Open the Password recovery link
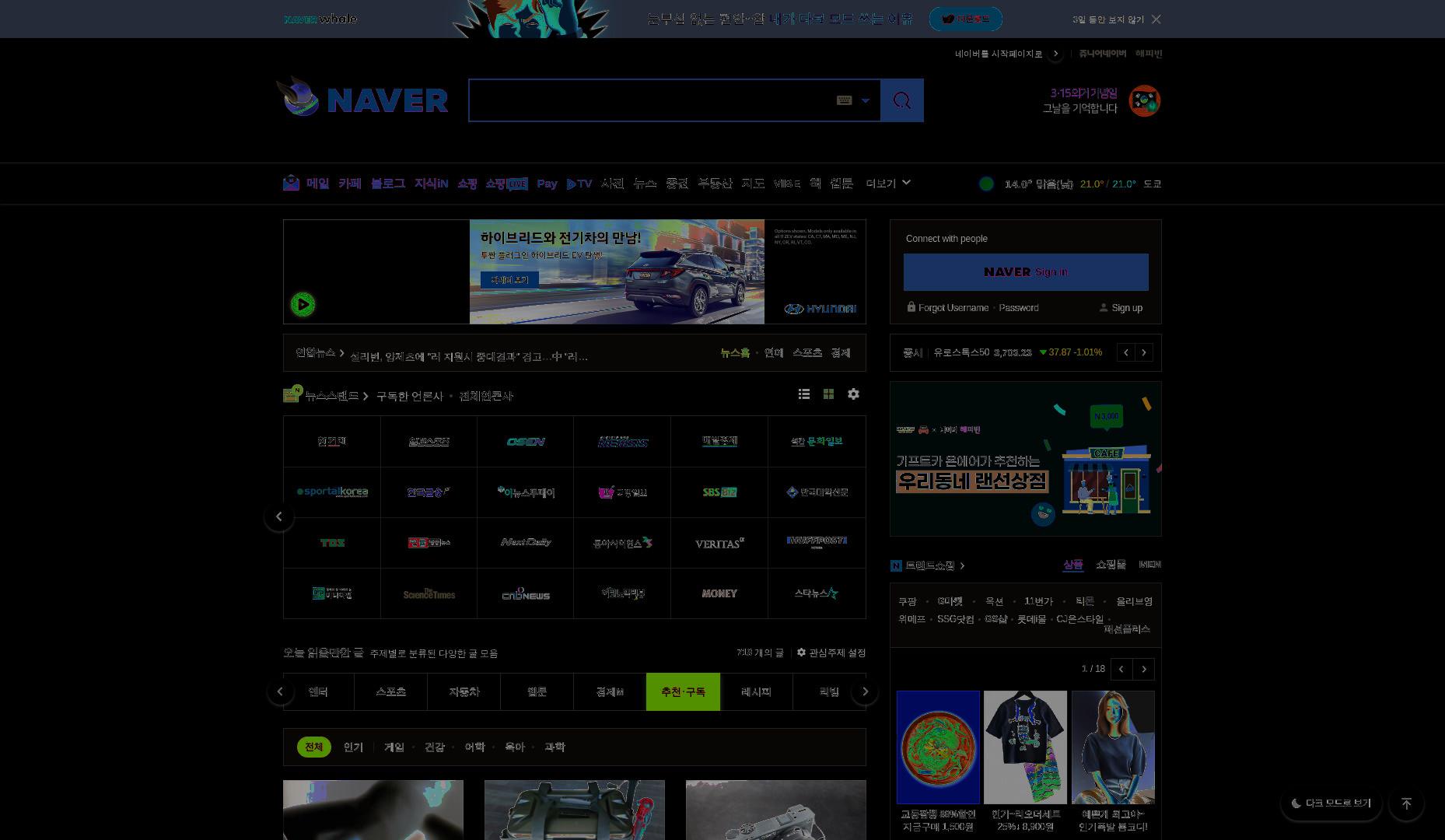This screenshot has height=840, width=1445. (x=1019, y=308)
